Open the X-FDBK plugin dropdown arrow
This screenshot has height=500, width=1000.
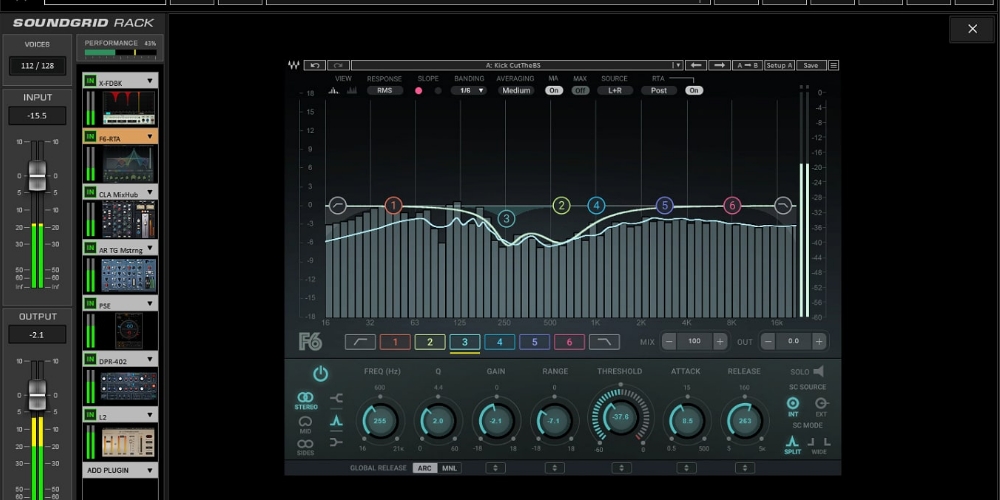click(x=150, y=81)
